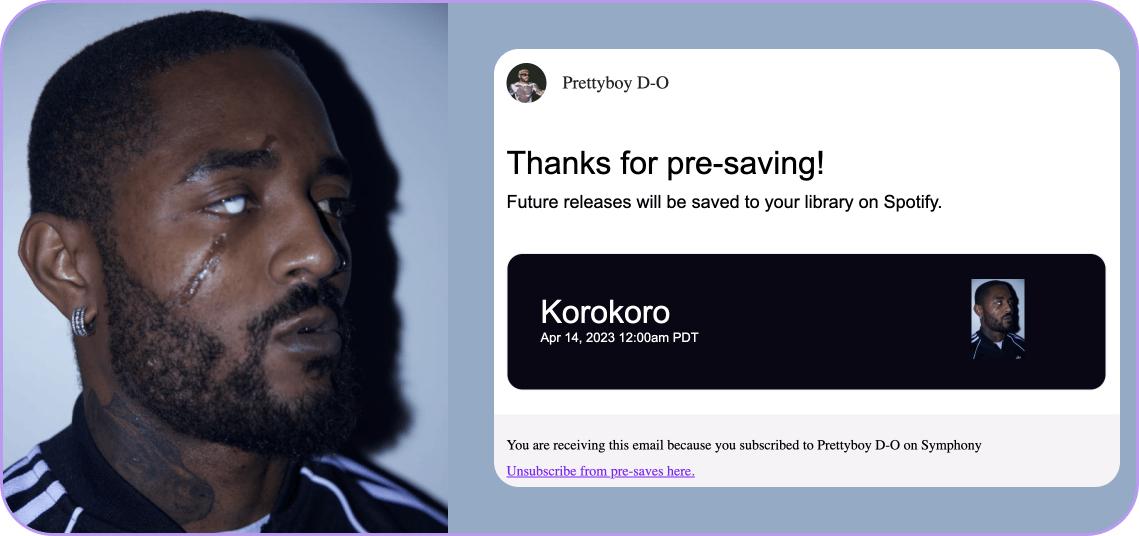Click the Symphony subscription notice text
The width and height of the screenshot is (1139, 536).
tap(744, 445)
